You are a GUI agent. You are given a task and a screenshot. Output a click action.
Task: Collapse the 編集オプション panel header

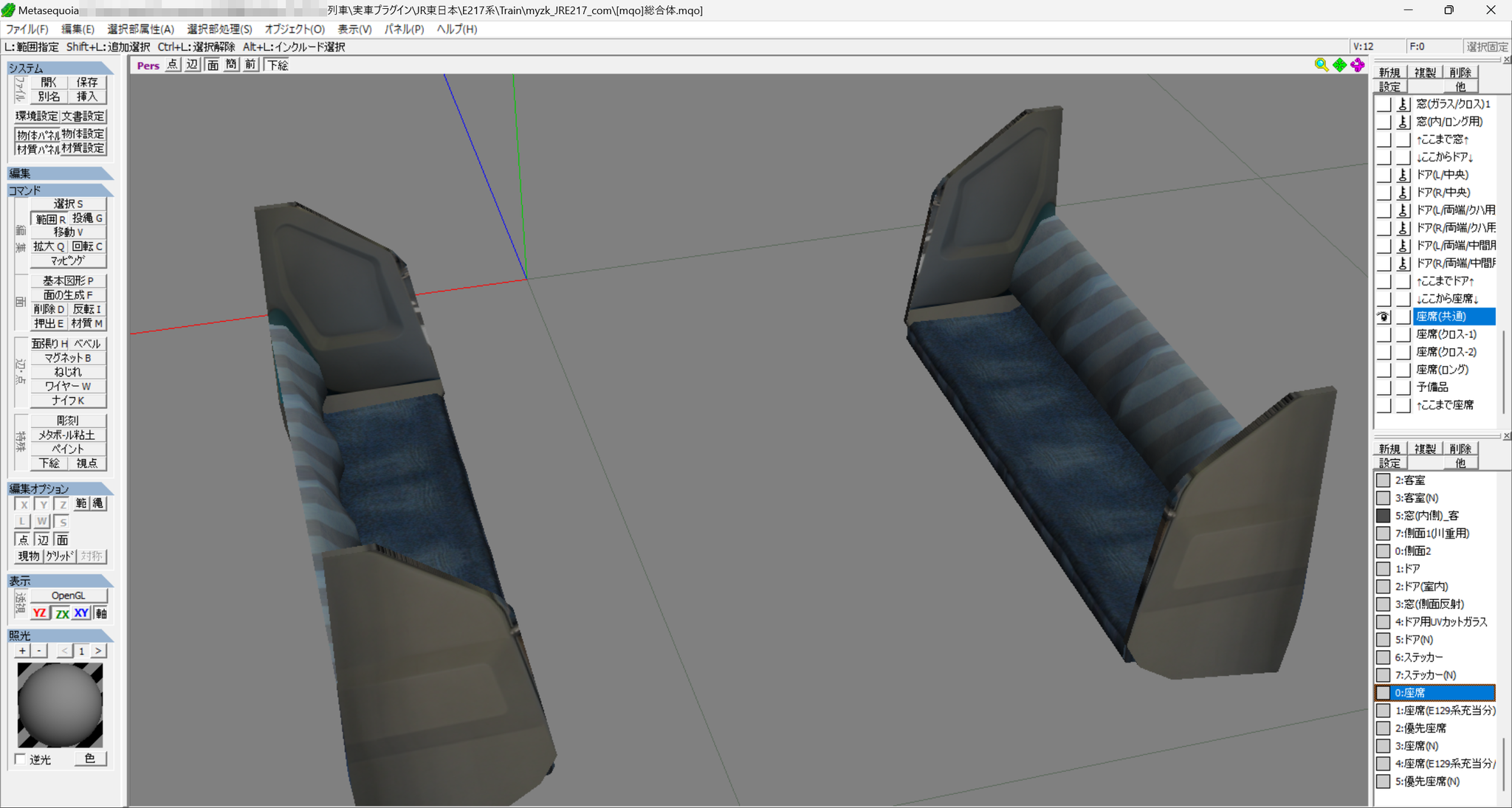(60, 488)
